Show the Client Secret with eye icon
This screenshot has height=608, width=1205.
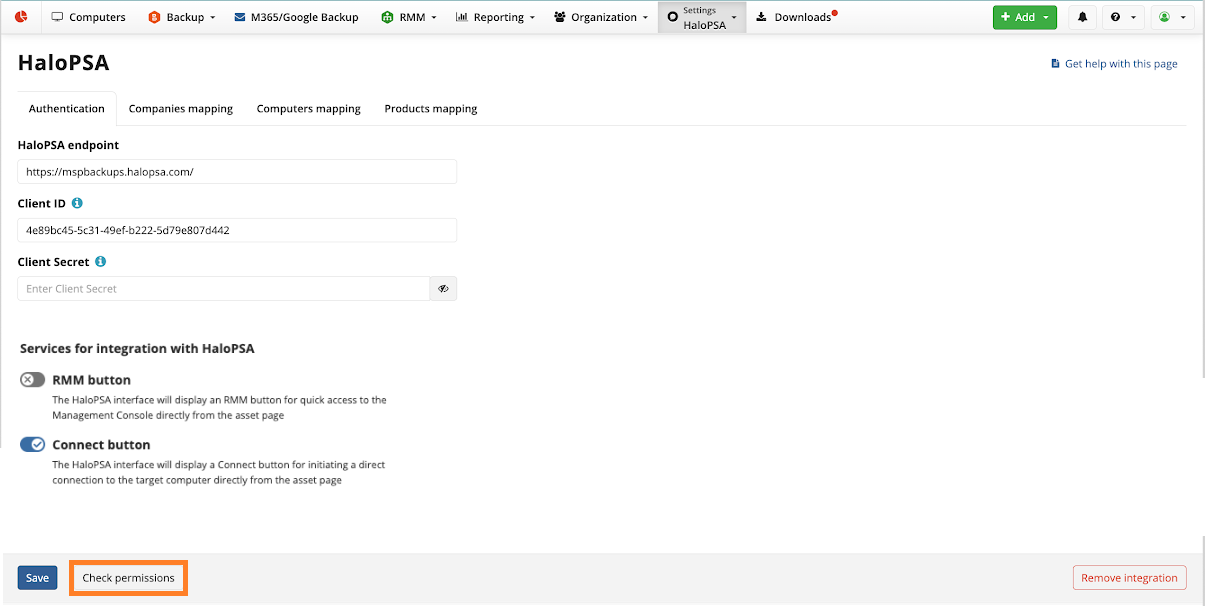pos(443,289)
